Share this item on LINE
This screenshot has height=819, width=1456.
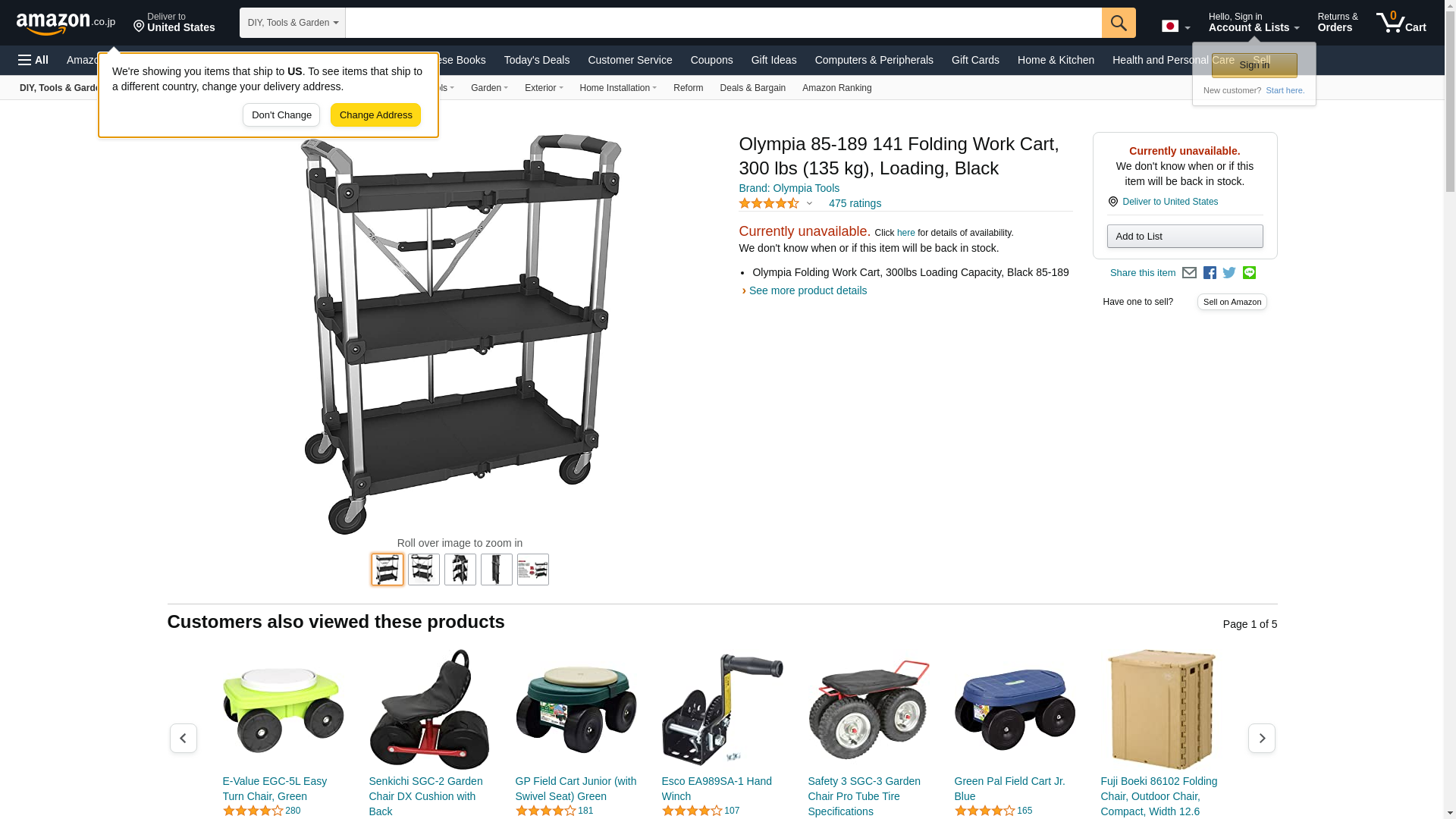tap(1249, 273)
